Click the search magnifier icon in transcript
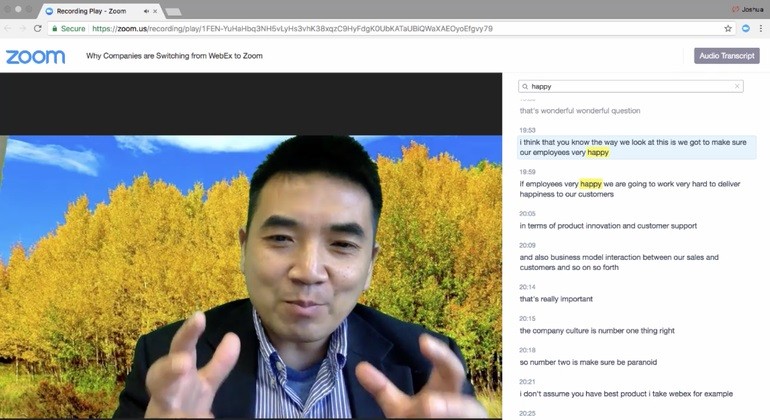 point(525,86)
